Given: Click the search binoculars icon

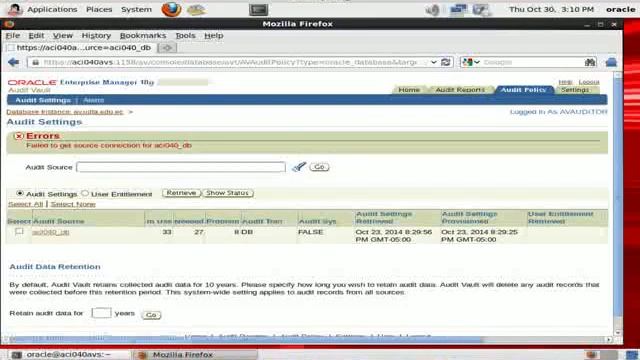Looking at the screenshot, I should click(x=590, y=62).
